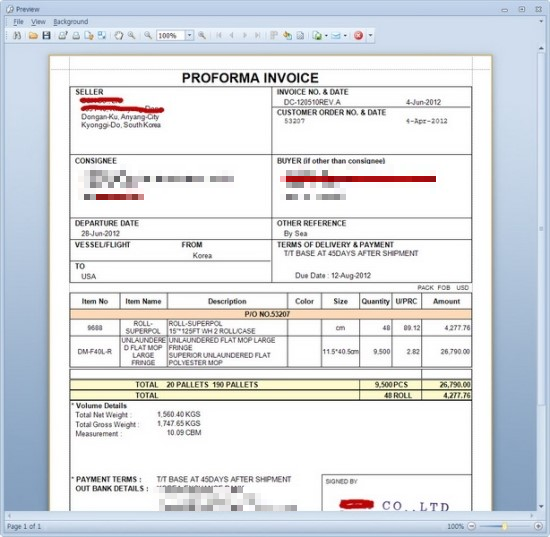
Task: Click unit price 89.12 cell
Action: [x=407, y=328]
